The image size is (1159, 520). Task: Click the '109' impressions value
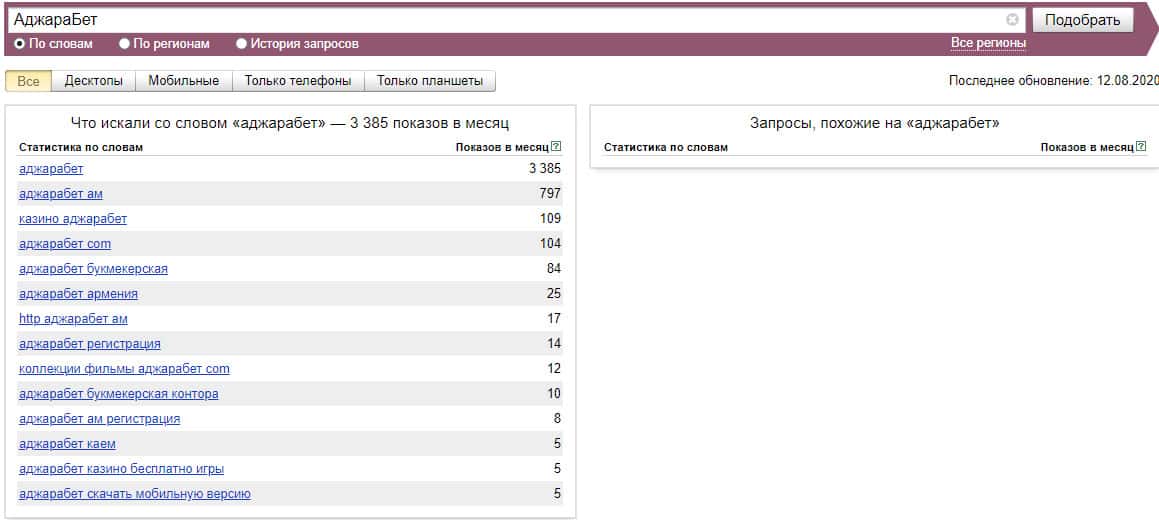pyautogui.click(x=551, y=219)
